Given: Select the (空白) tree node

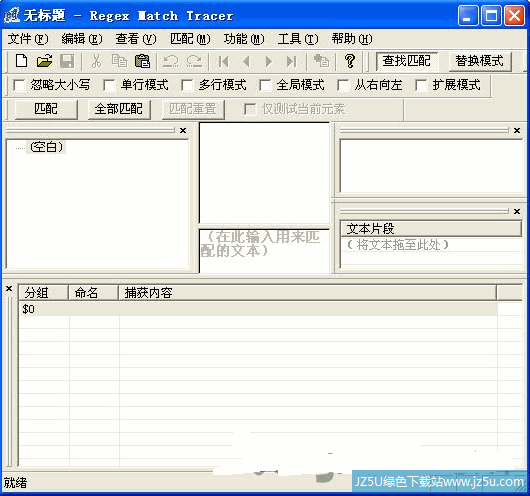Looking at the screenshot, I should pyautogui.click(x=46, y=147).
